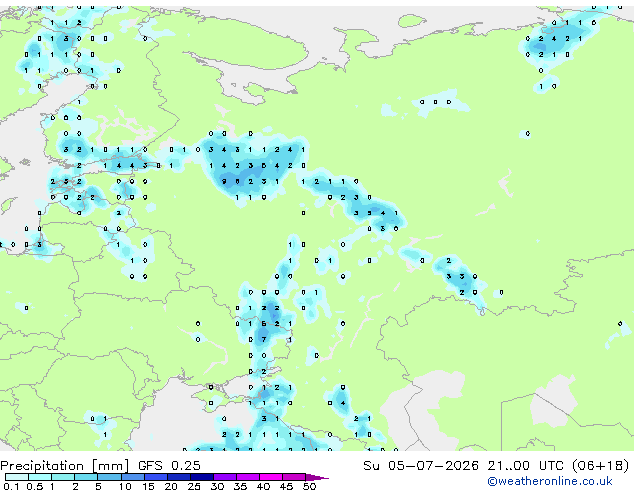Click the "35" legend scale label
The image size is (634, 490).
click(x=240, y=486)
